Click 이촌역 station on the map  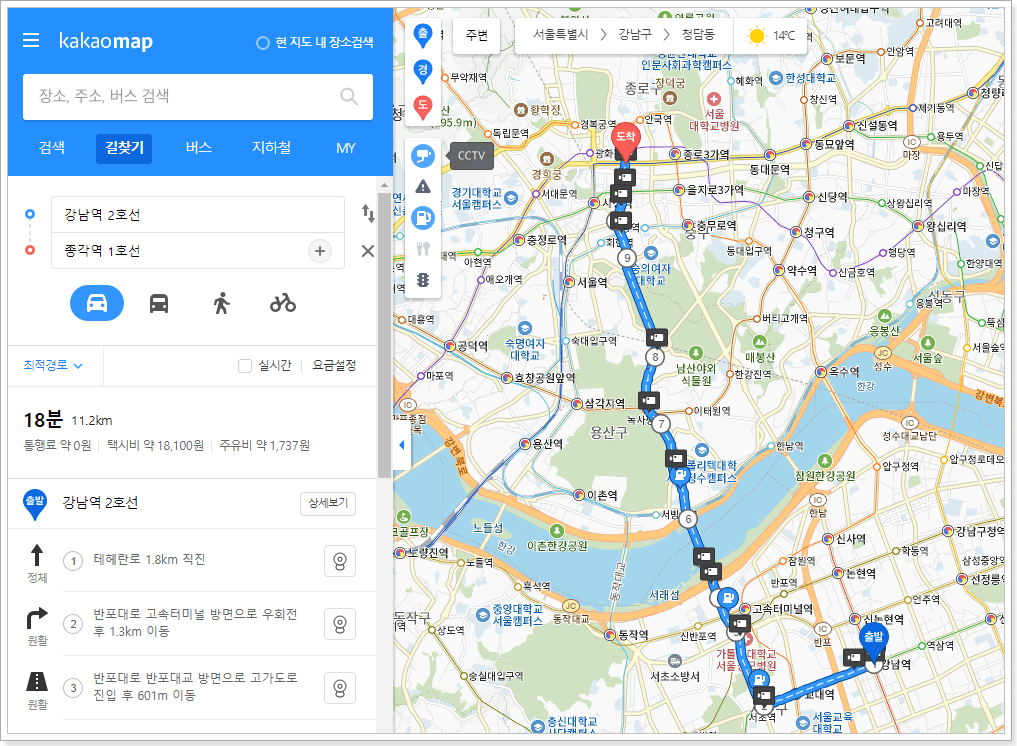[595, 496]
